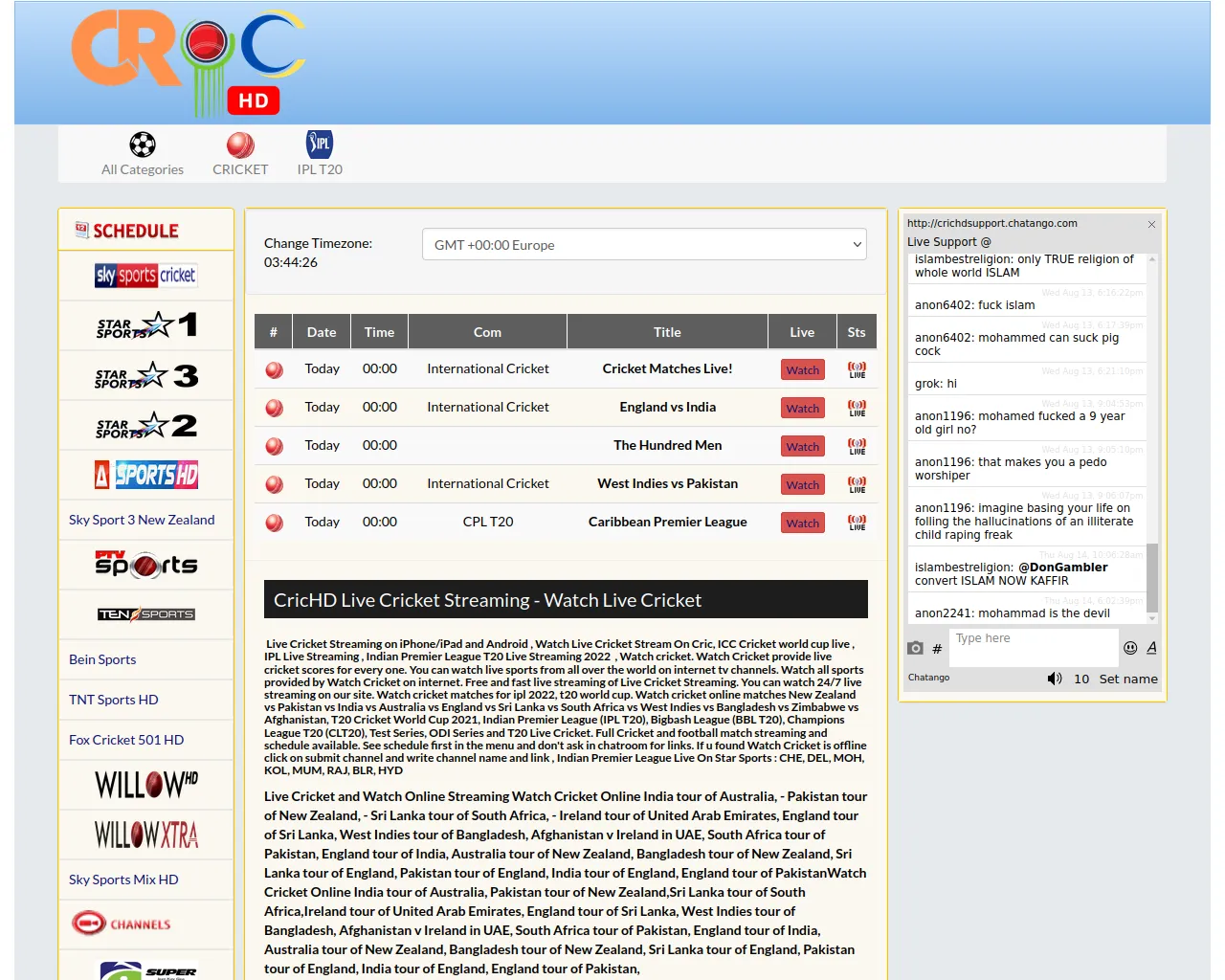The width and height of the screenshot is (1225, 980).
Task: Click the chat Type here input field
Action: click(1032, 646)
